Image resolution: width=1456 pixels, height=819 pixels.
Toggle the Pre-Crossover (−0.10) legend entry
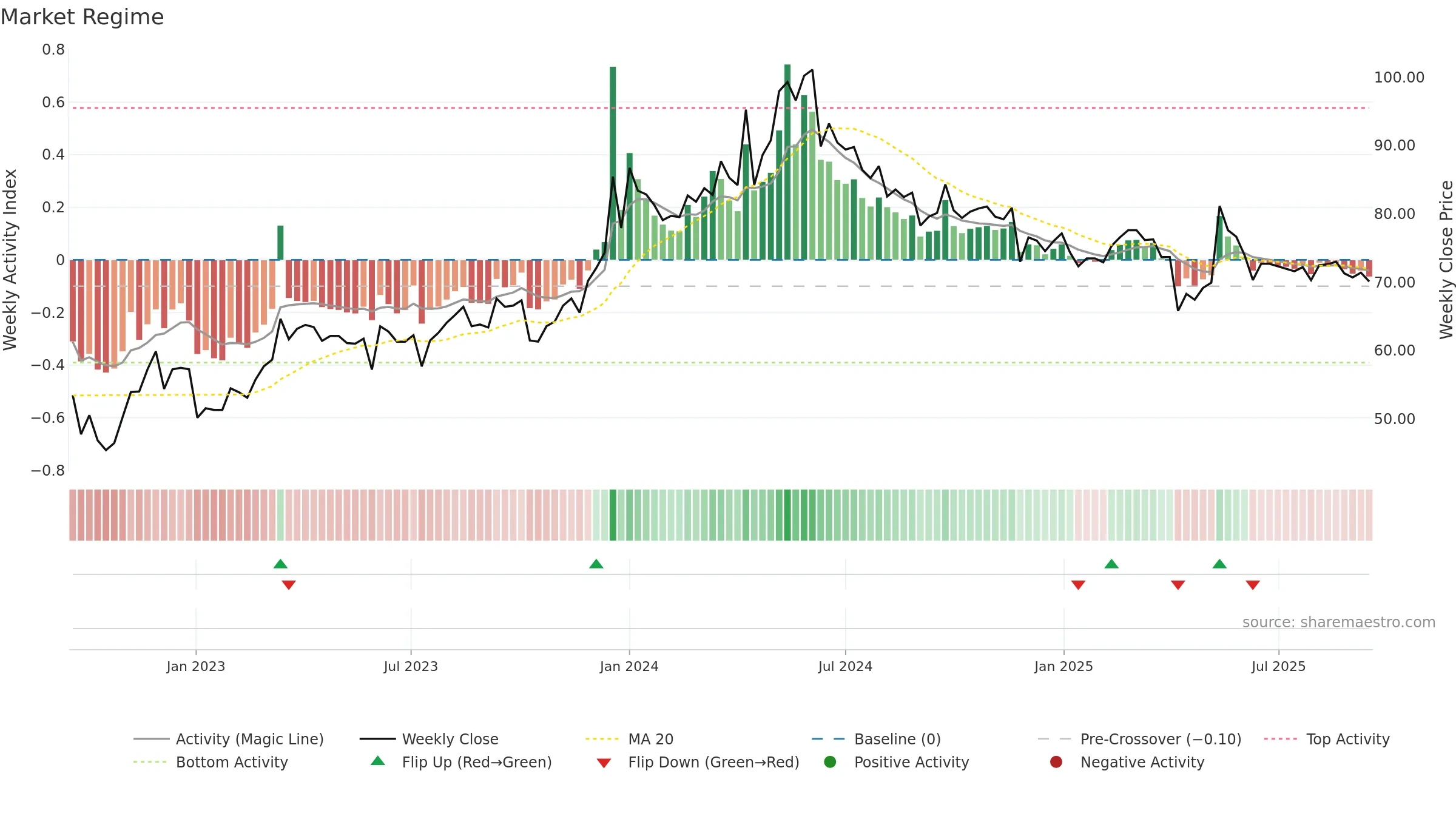click(1139, 739)
